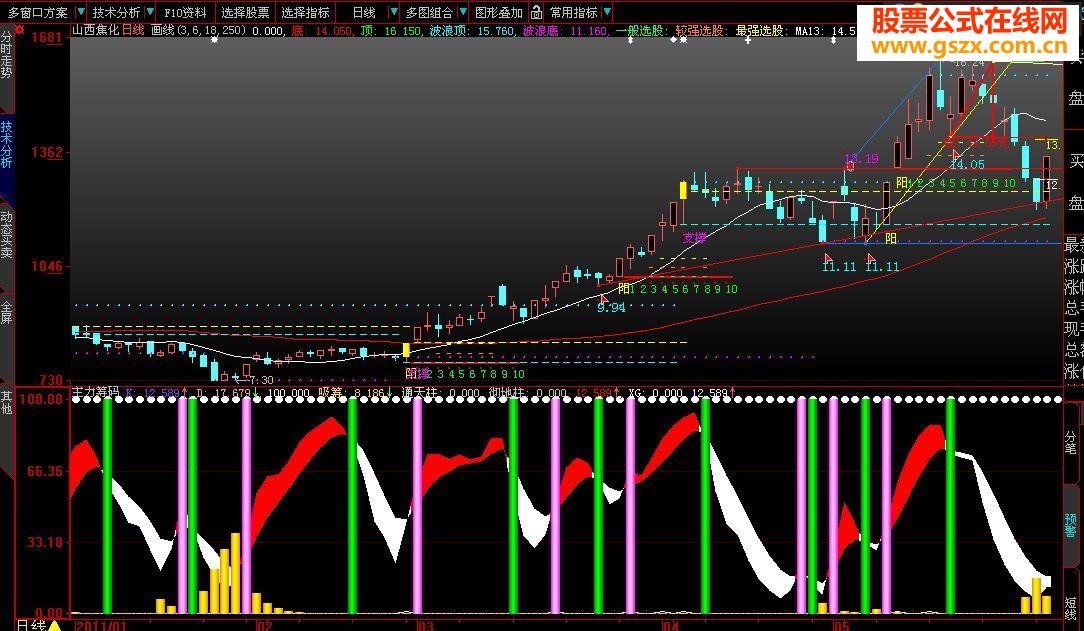Image resolution: width=1084 pixels, height=631 pixels.
Task: Open the 多窗口方案 menu
Action: 37,12
